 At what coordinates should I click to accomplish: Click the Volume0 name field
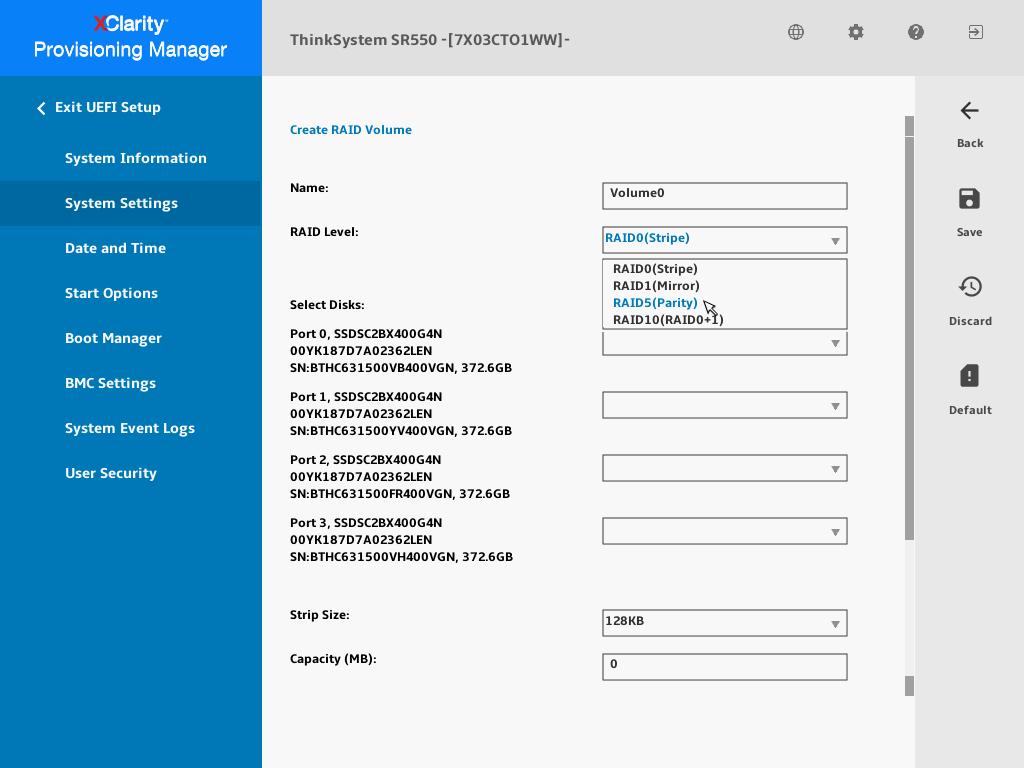click(x=724, y=196)
